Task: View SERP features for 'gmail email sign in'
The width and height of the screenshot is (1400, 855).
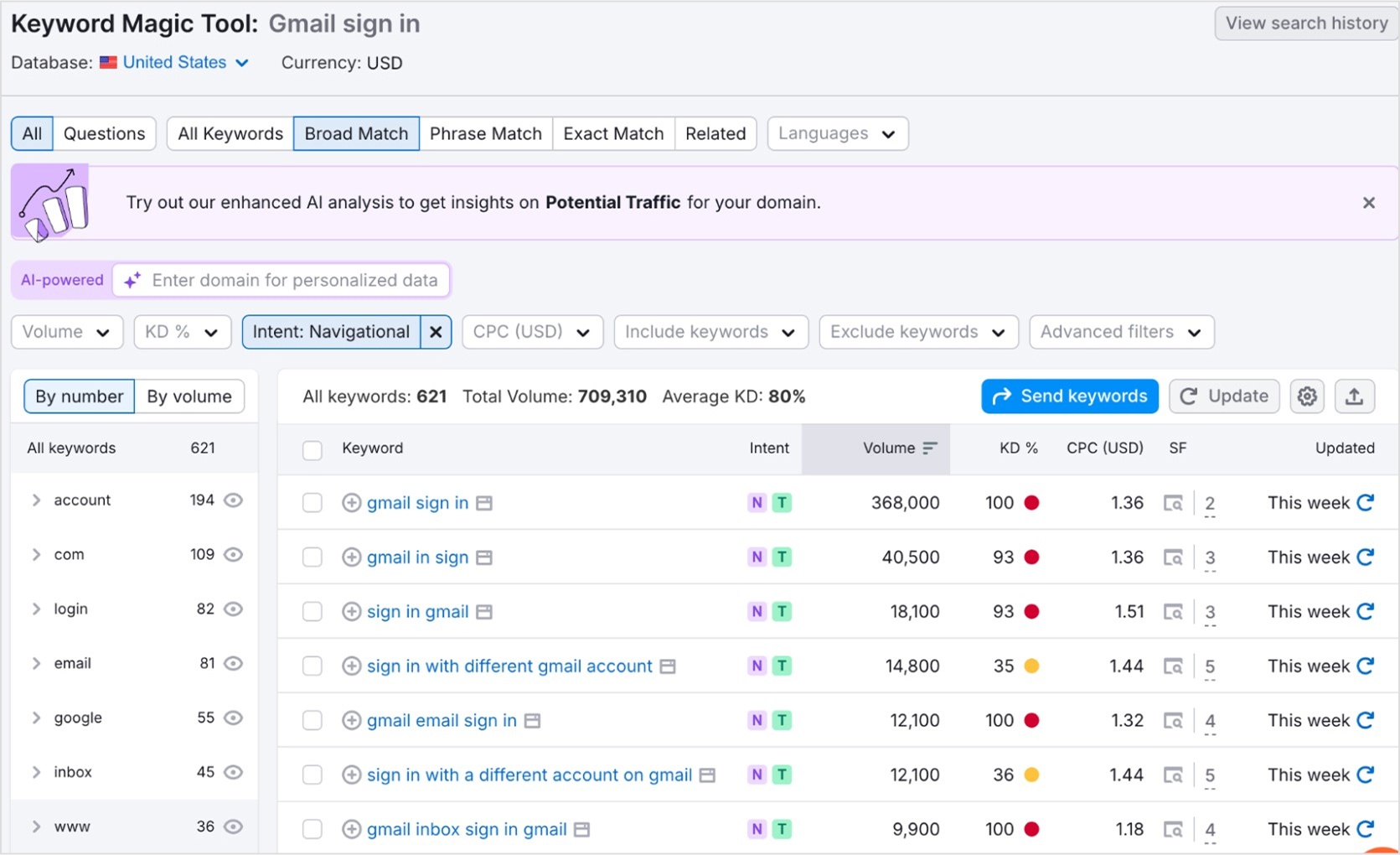Action: [1173, 720]
